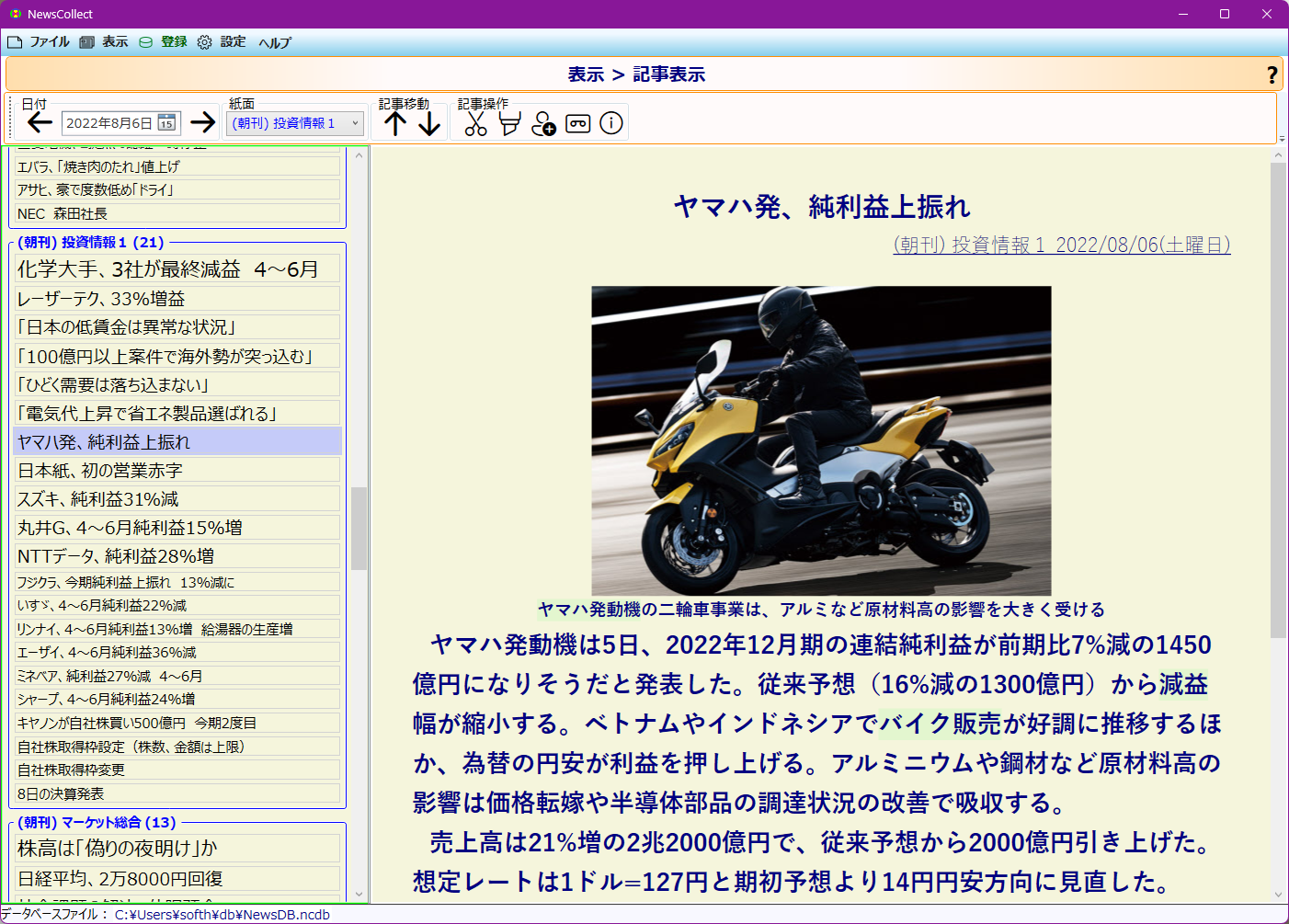The width and height of the screenshot is (1289, 924).
Task: Open help with the question mark icon
Action: coord(1272,74)
